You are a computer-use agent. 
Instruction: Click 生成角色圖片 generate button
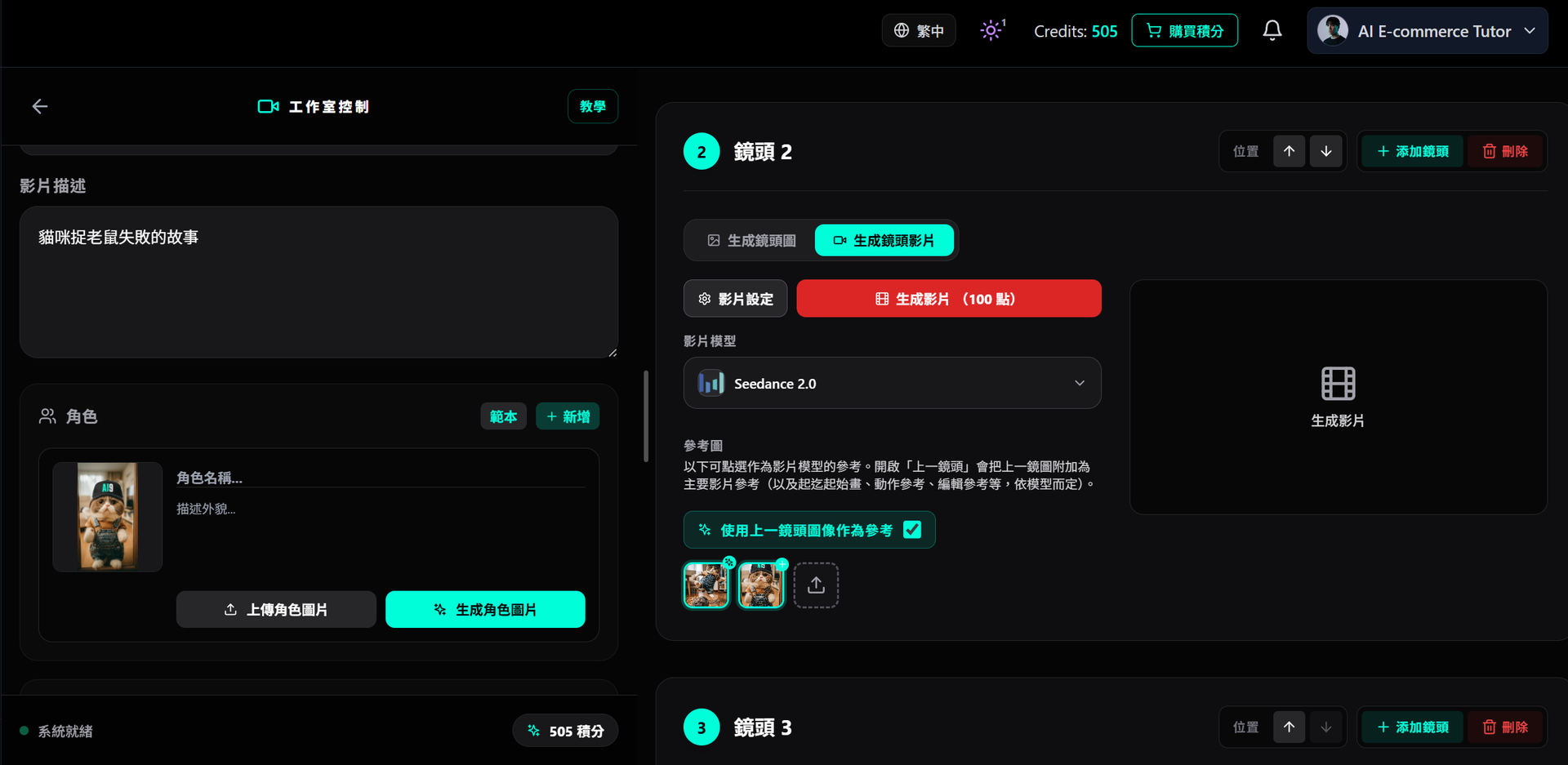point(485,610)
